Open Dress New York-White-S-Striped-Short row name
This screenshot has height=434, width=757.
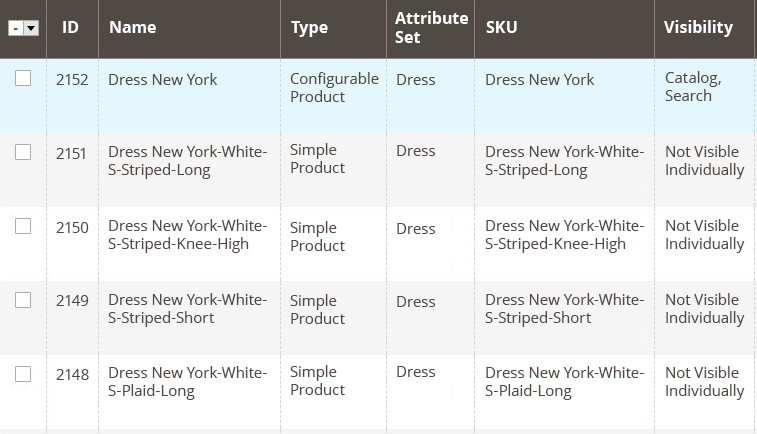(x=187, y=309)
